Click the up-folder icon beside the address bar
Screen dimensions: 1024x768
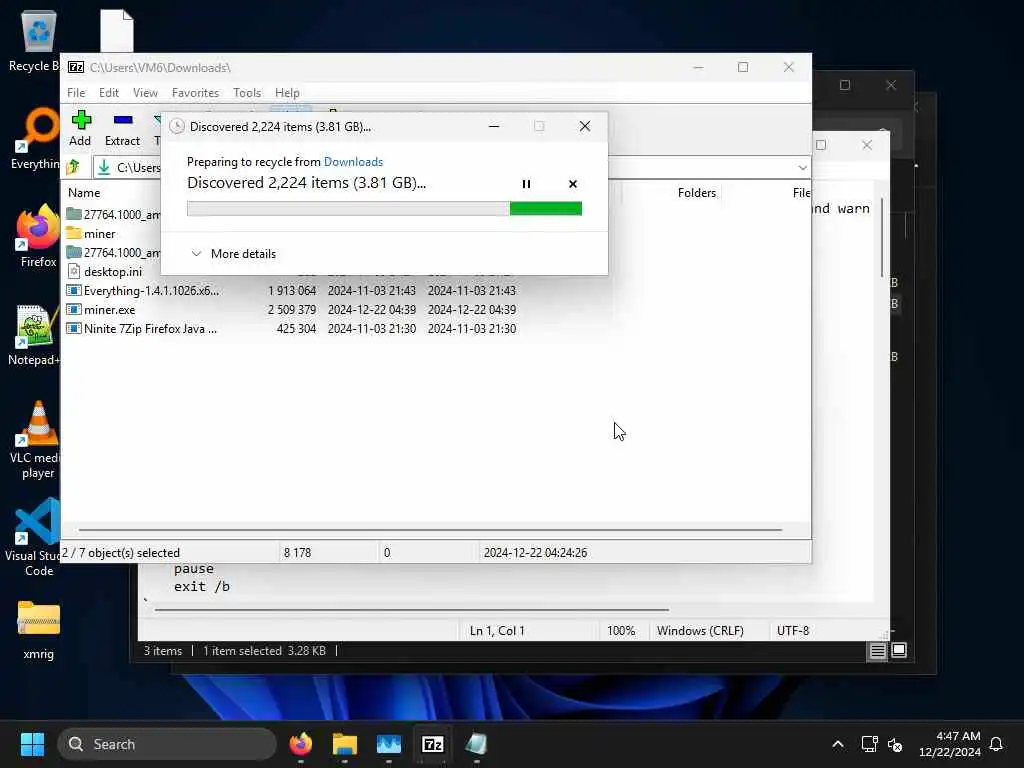pos(73,168)
